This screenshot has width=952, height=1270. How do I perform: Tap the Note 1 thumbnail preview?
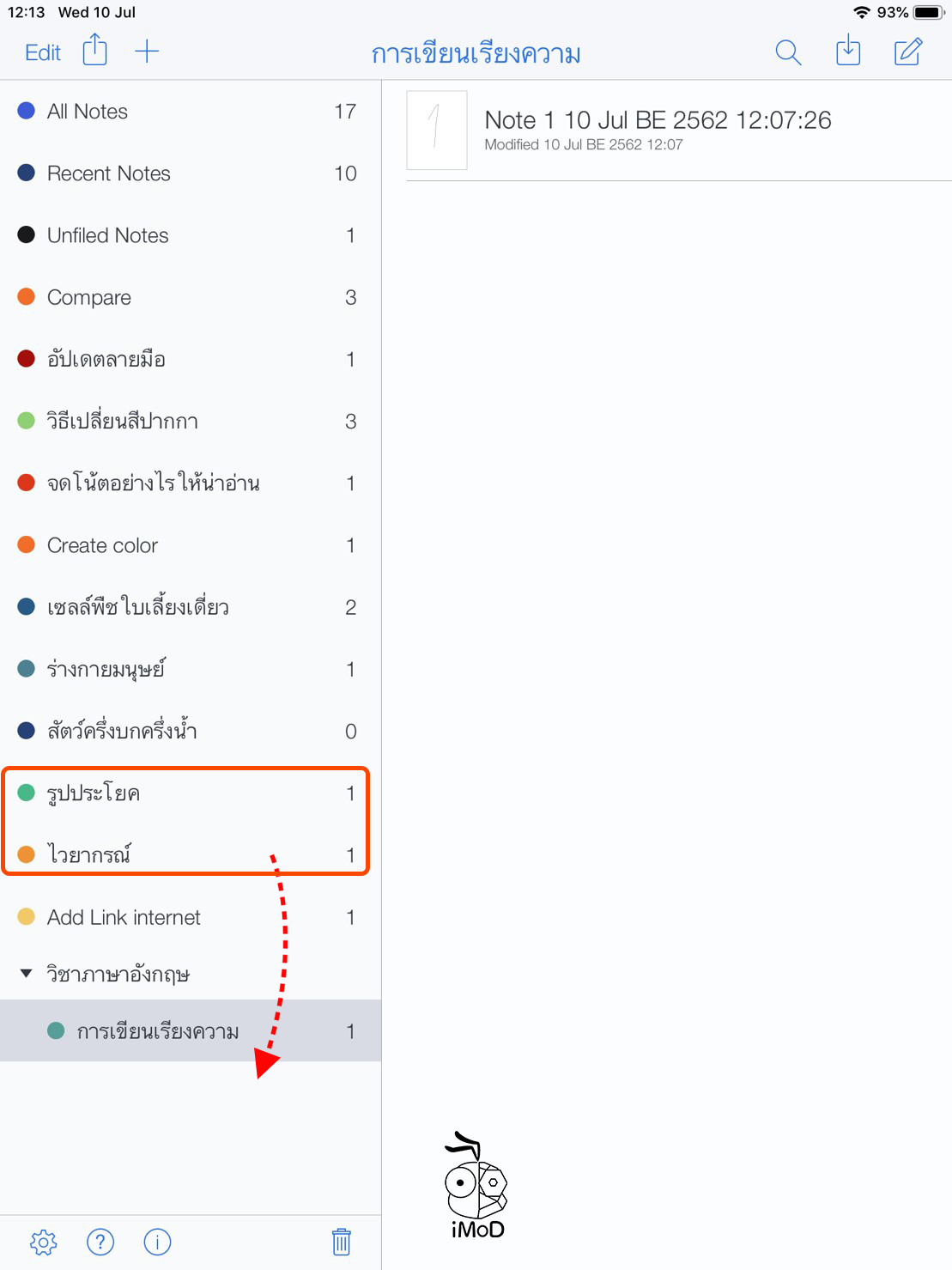[436, 131]
